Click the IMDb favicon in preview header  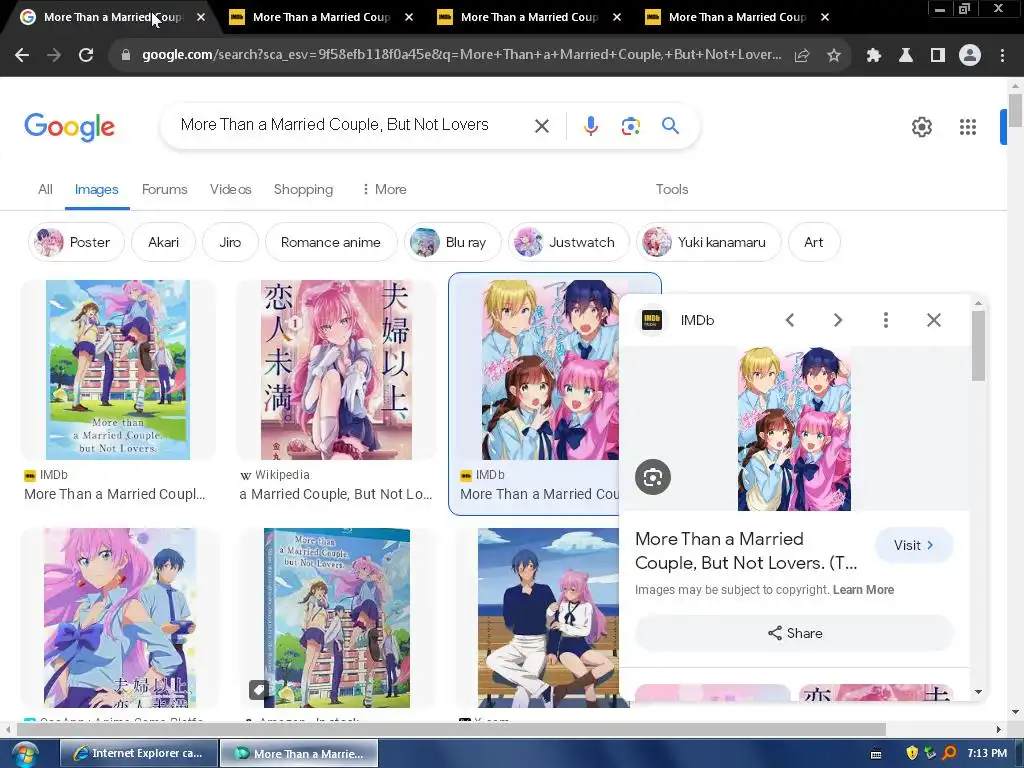652,320
